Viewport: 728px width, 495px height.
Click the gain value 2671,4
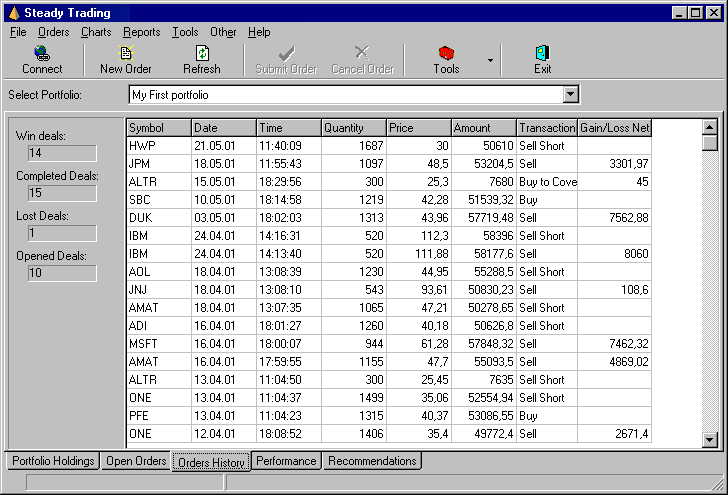[615, 434]
